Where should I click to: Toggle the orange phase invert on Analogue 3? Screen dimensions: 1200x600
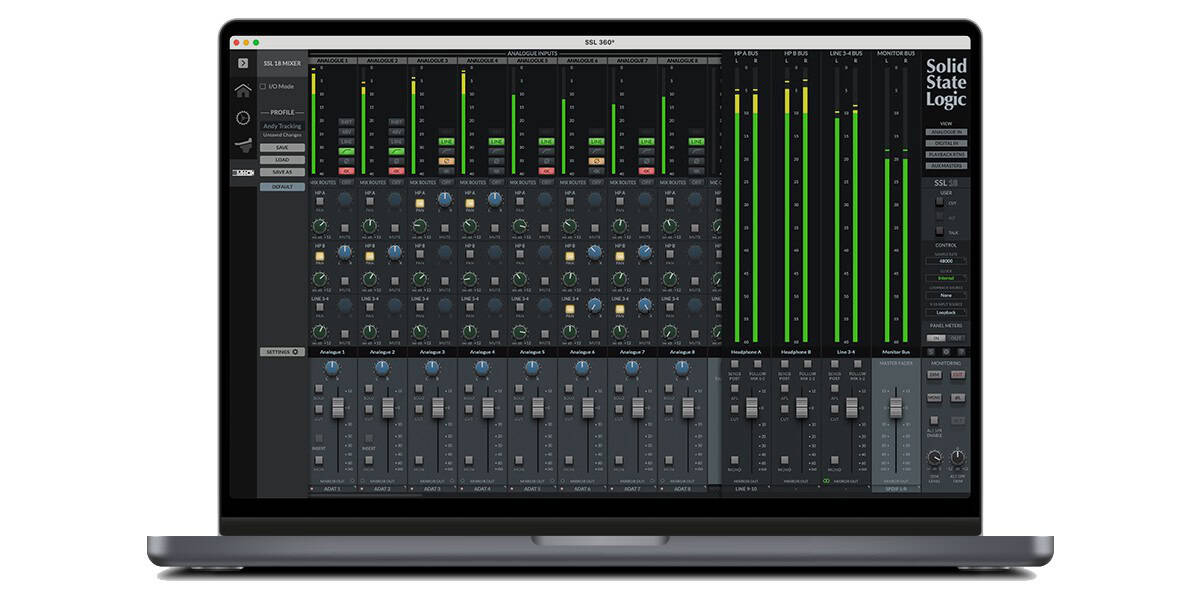446,161
